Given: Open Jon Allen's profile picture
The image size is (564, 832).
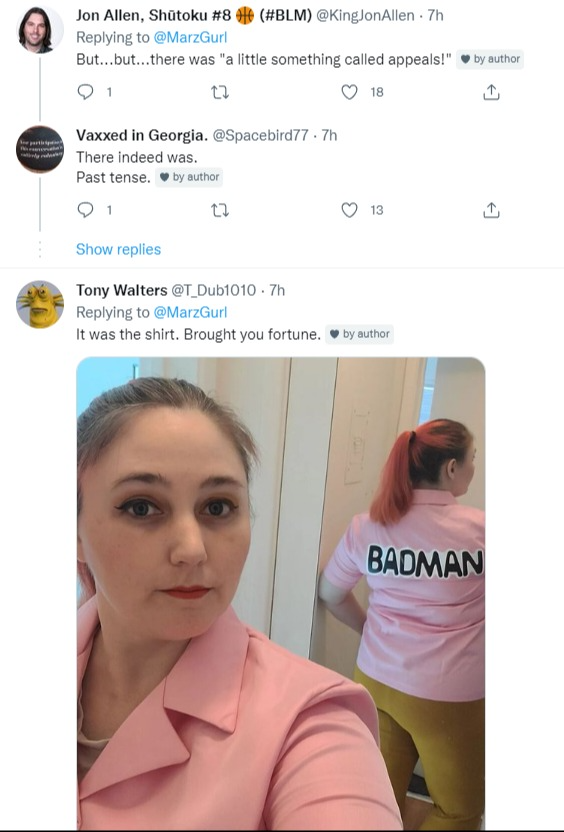Looking at the screenshot, I should click(x=40, y=30).
